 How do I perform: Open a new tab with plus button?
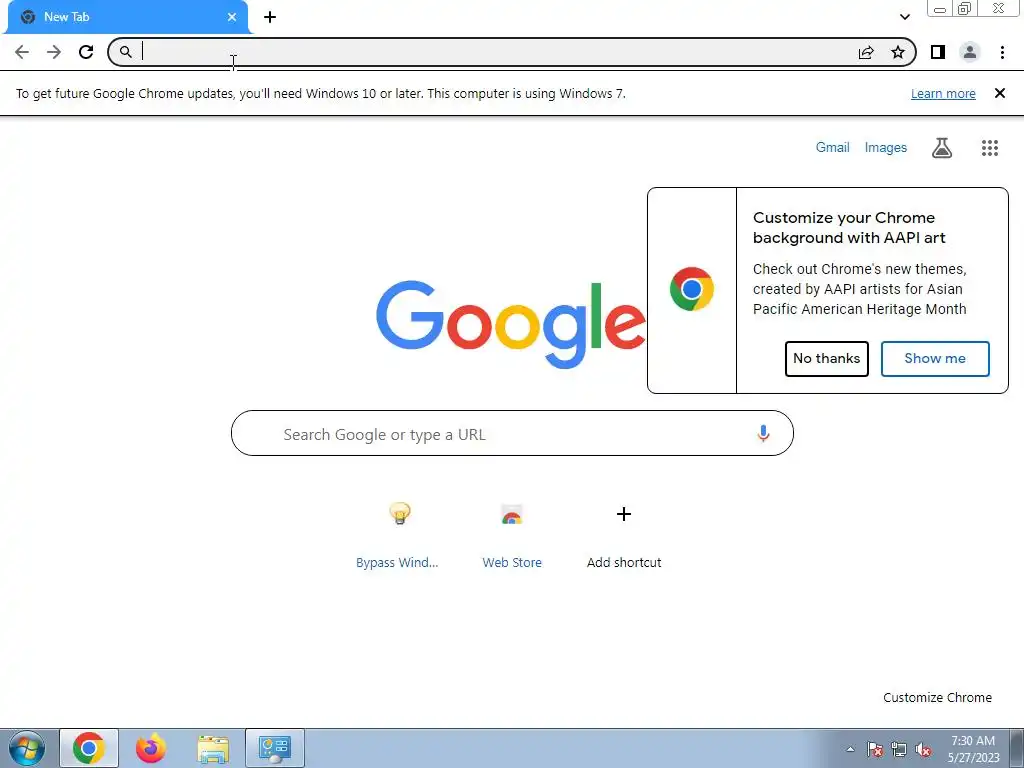270,17
